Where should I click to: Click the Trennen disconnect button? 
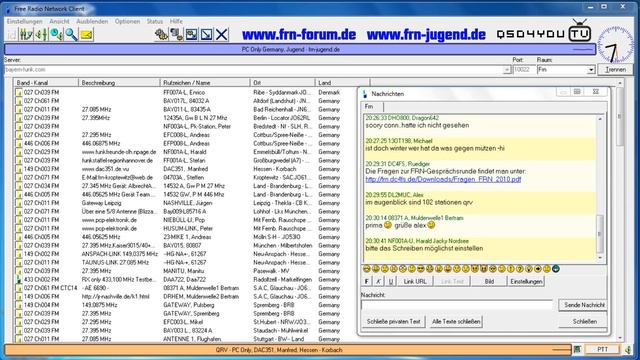[616, 70]
